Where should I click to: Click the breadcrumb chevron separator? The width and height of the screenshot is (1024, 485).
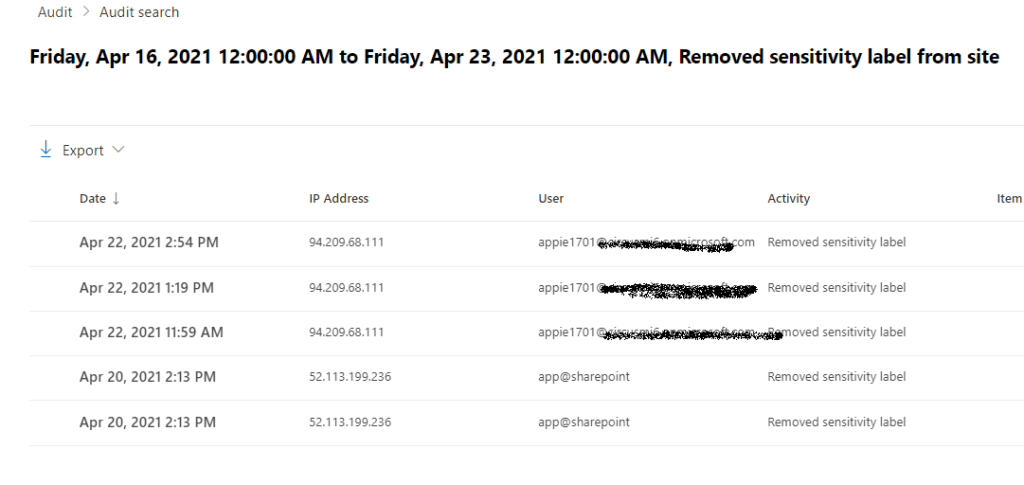pyautogui.click(x=87, y=12)
